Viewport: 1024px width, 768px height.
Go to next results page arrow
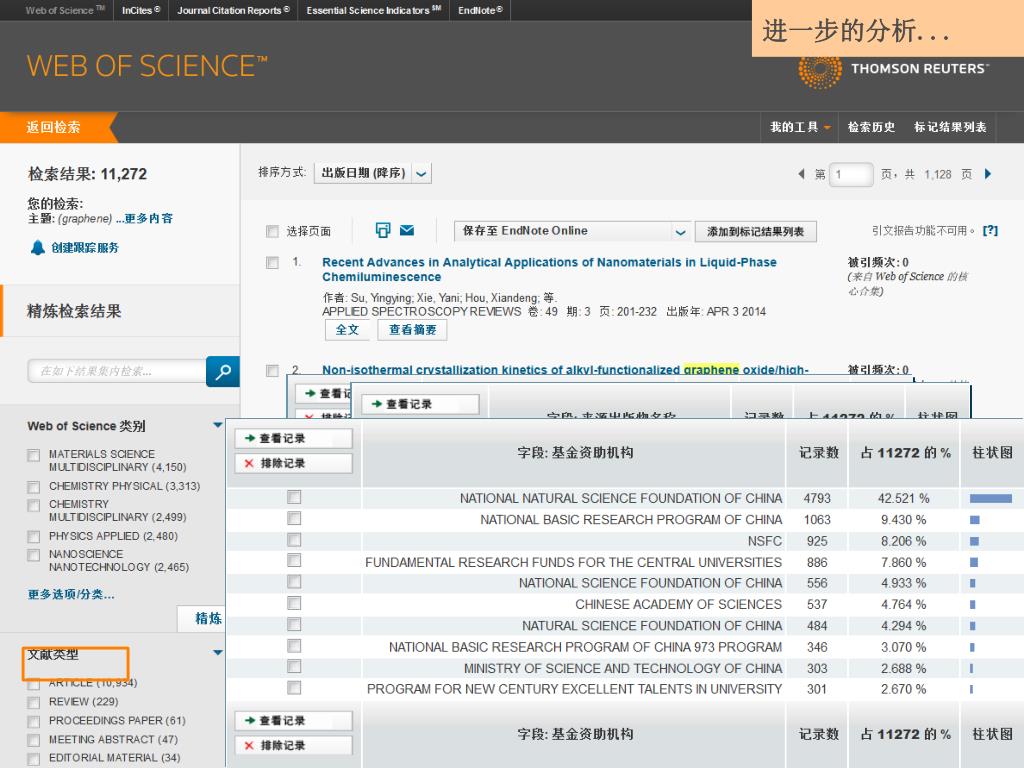coord(988,174)
